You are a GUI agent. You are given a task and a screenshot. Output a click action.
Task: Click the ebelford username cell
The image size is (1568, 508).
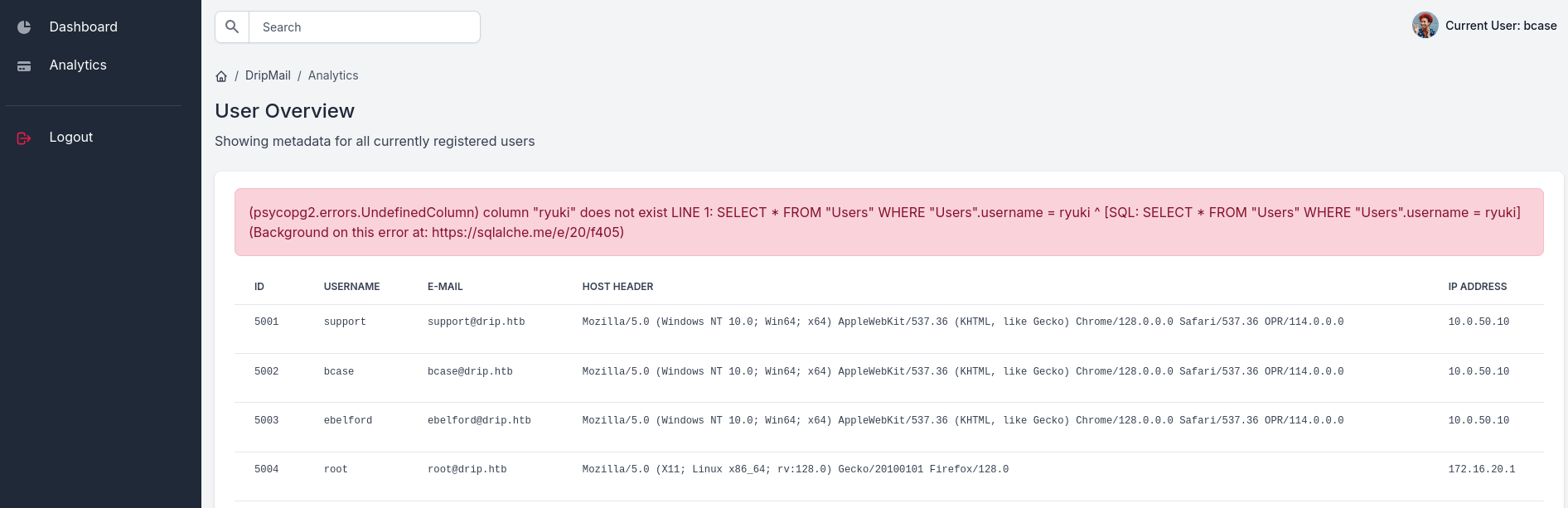(x=347, y=421)
